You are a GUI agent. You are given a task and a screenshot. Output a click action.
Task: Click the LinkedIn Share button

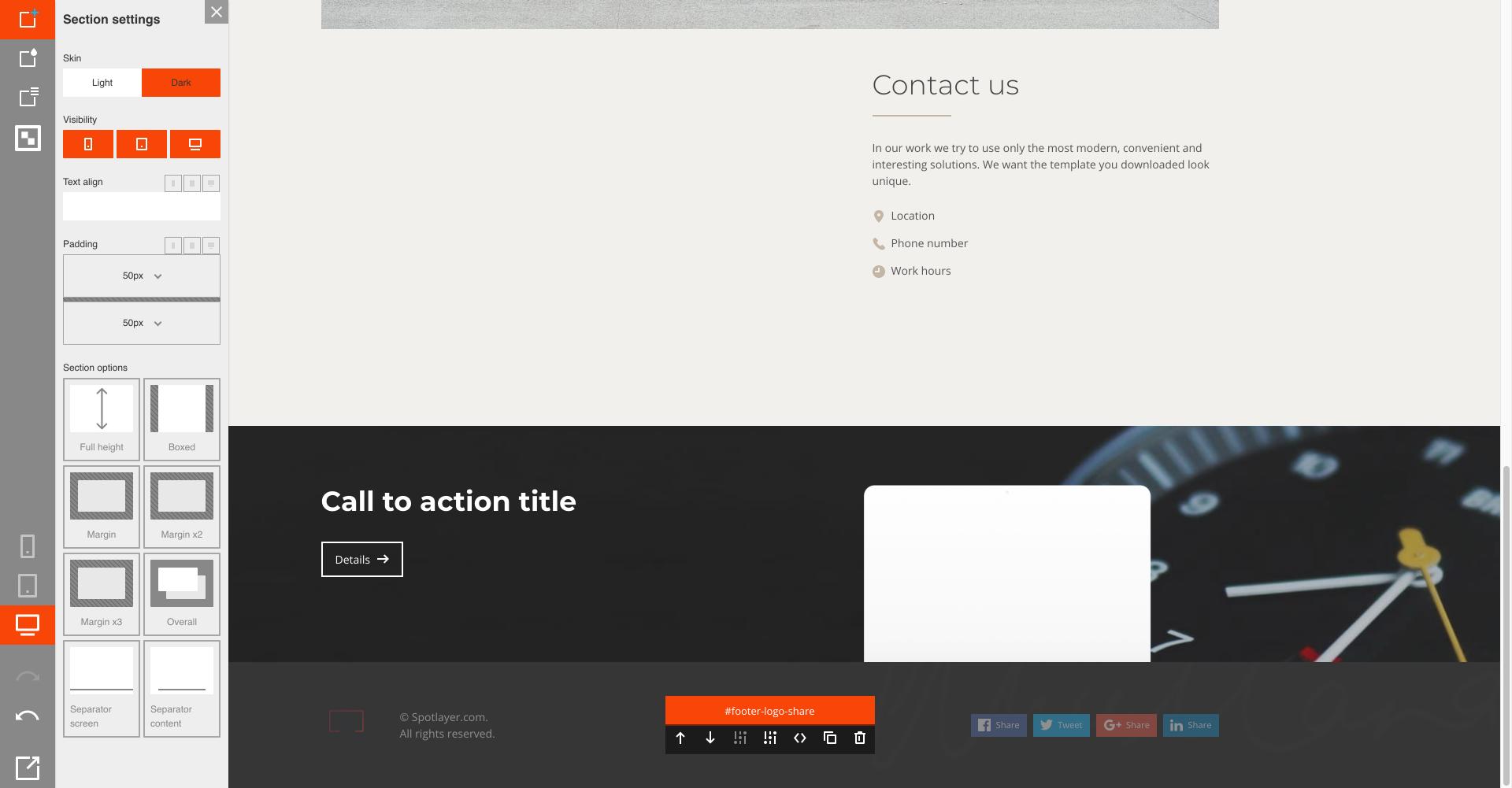[x=1191, y=725]
